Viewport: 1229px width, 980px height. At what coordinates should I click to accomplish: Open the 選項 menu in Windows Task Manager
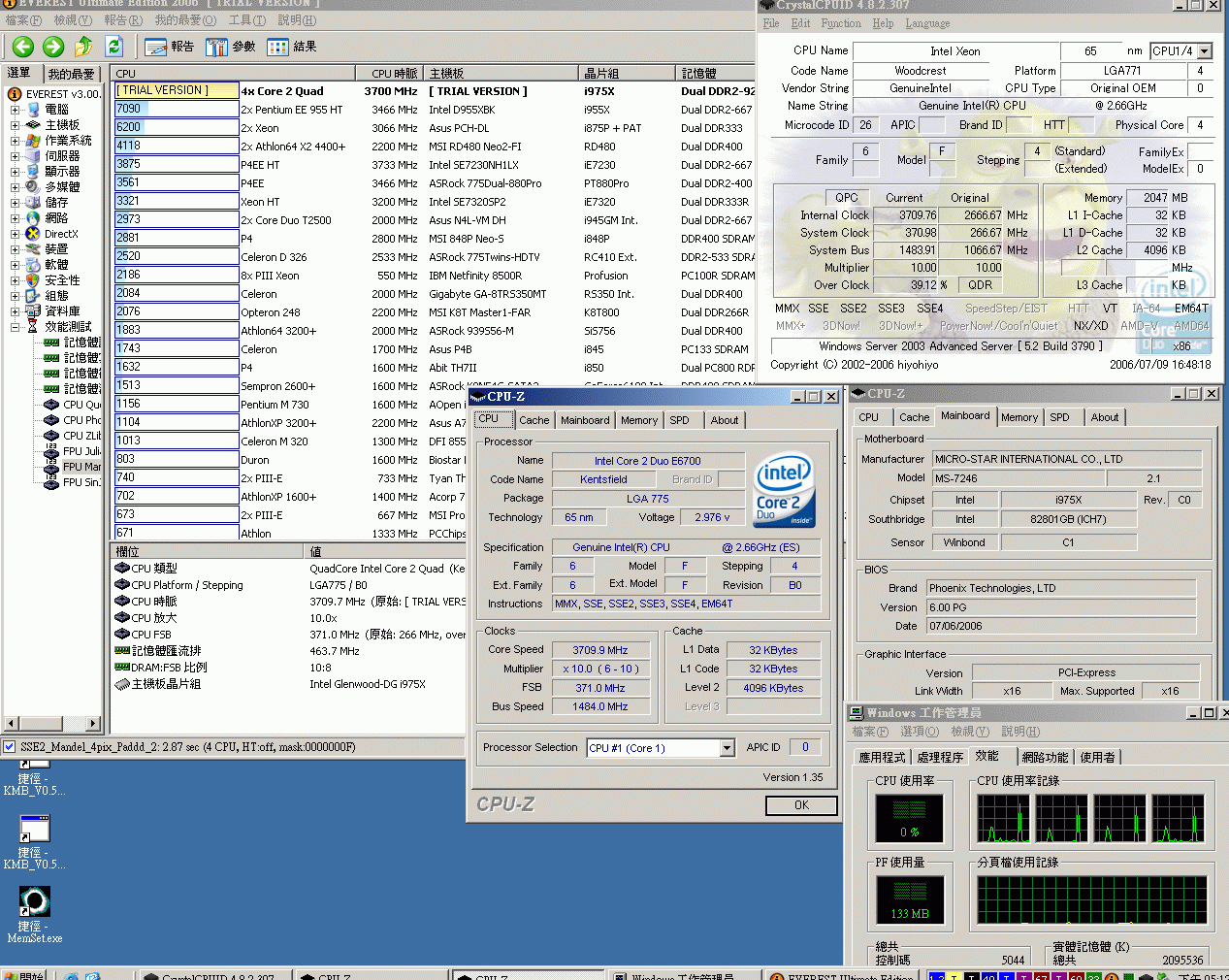[x=920, y=732]
